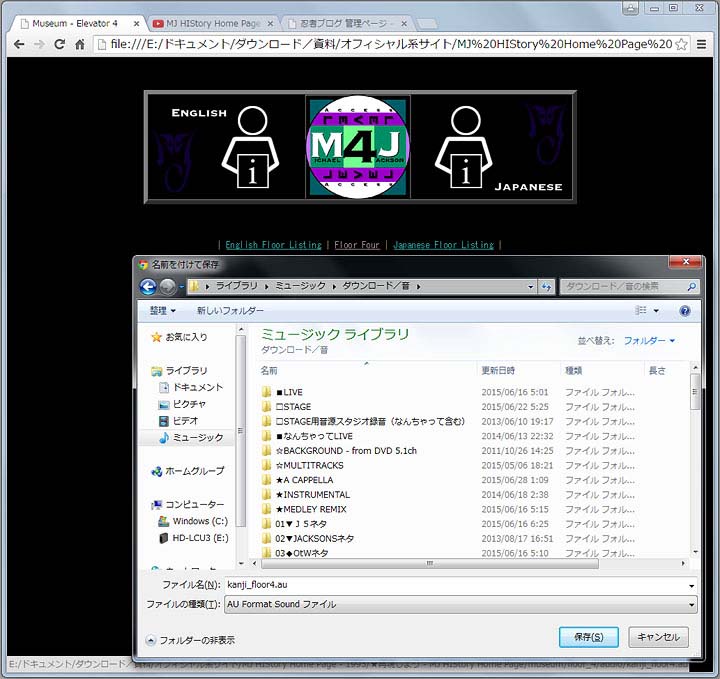
Task: Open Chrome home page icon
Action: pyautogui.click(x=80, y=44)
